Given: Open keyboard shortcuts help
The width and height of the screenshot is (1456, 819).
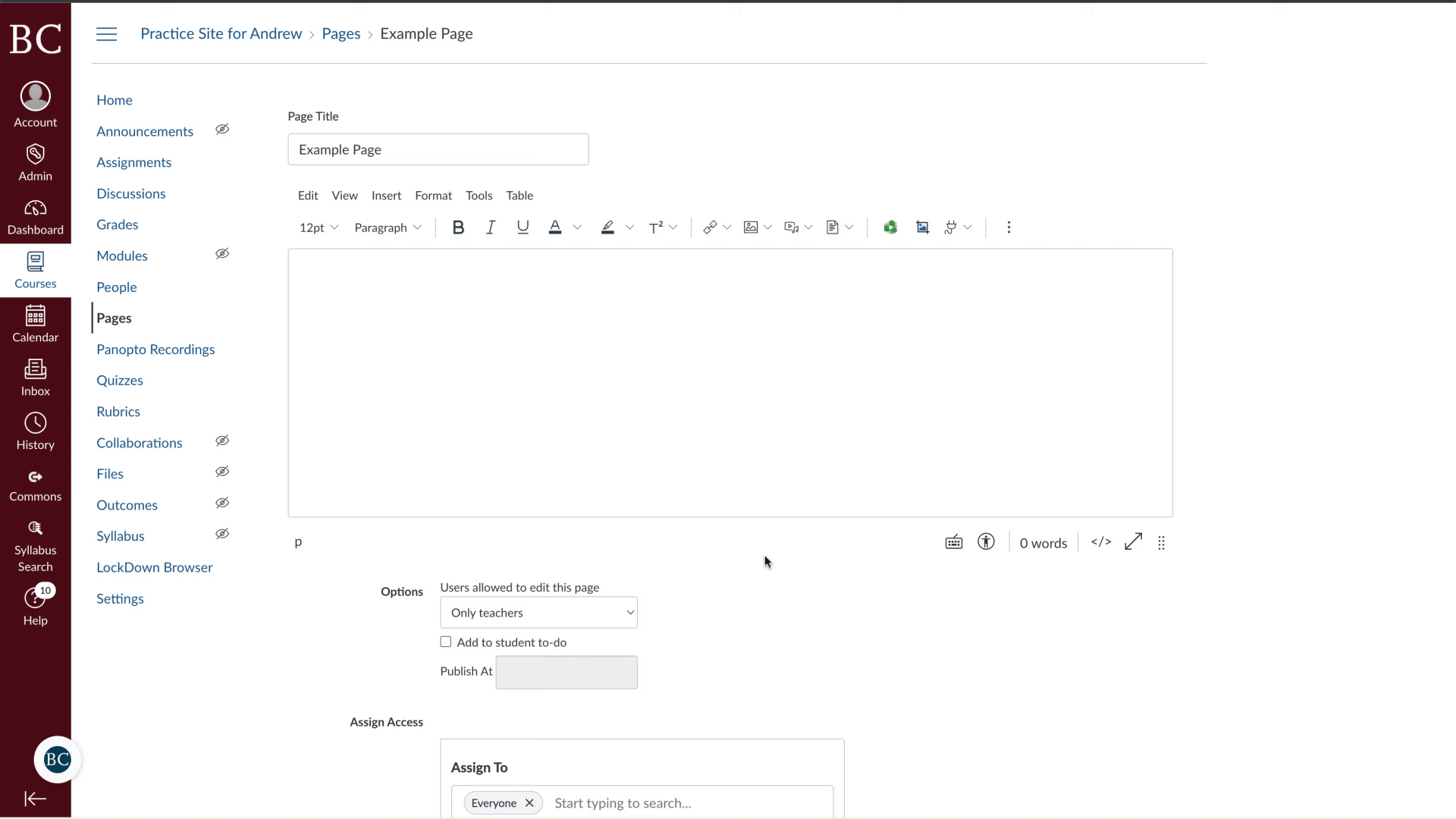Looking at the screenshot, I should click(953, 542).
